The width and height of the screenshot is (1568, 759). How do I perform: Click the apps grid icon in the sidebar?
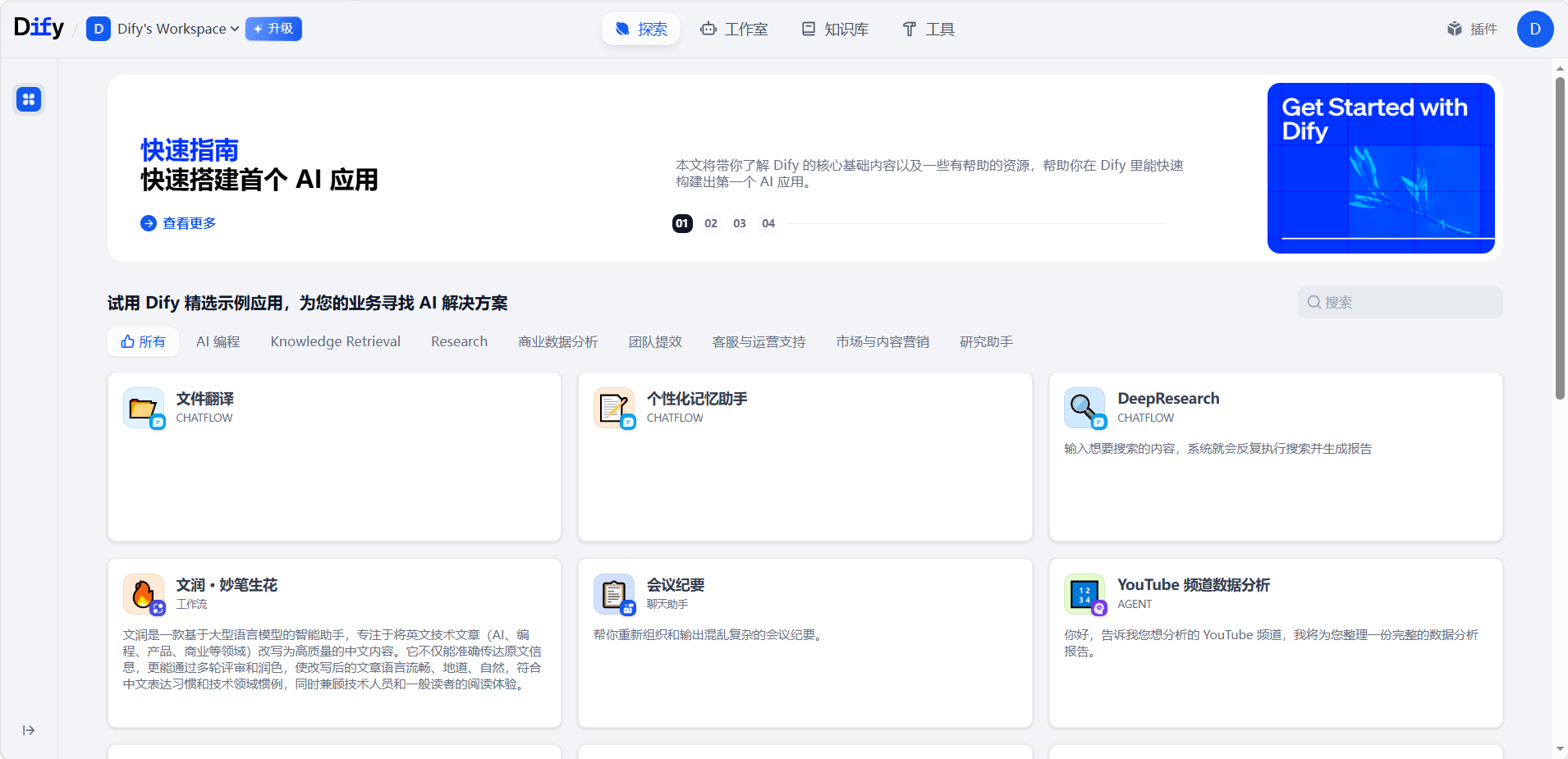(29, 99)
